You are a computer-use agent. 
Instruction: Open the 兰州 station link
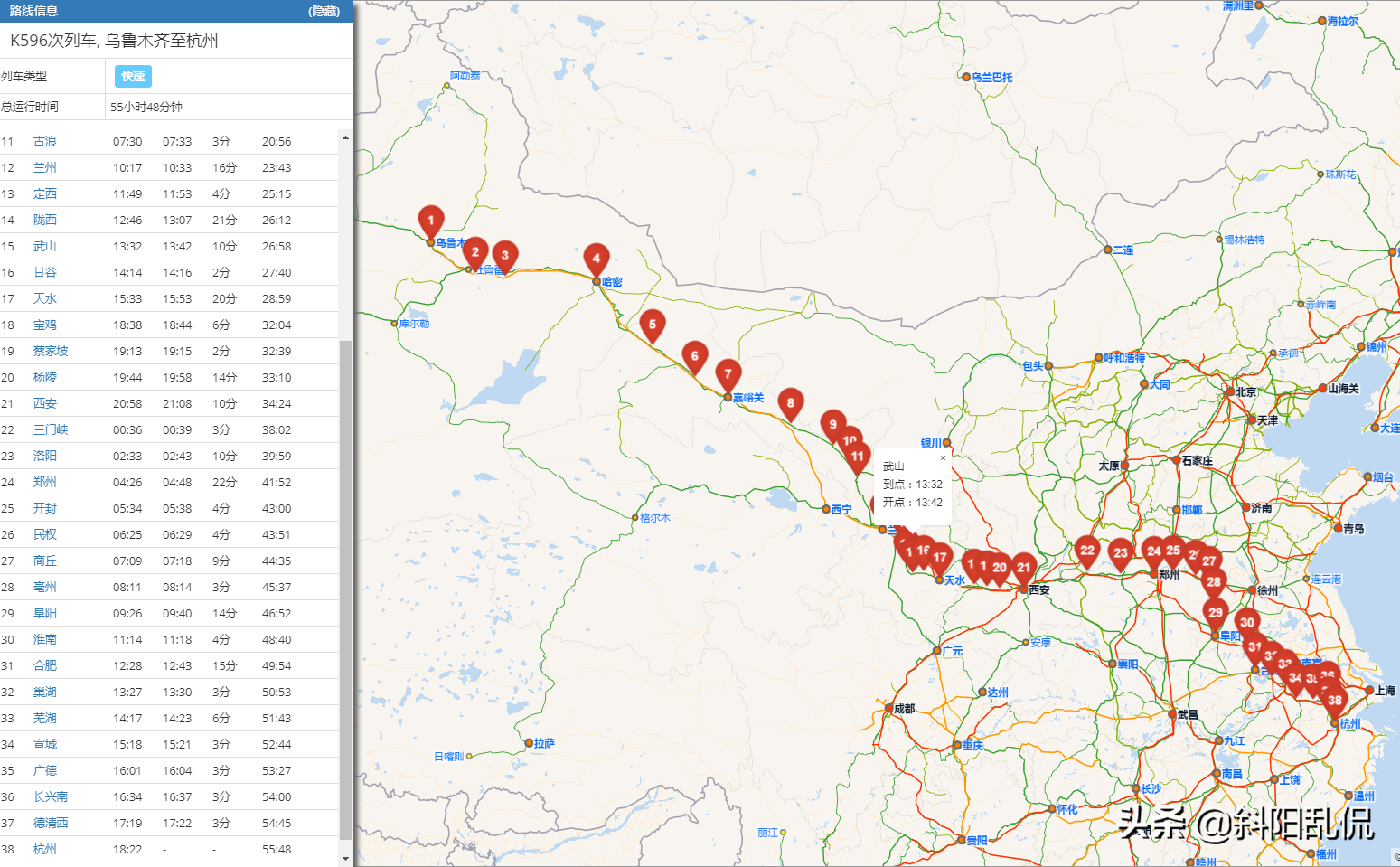(x=44, y=167)
